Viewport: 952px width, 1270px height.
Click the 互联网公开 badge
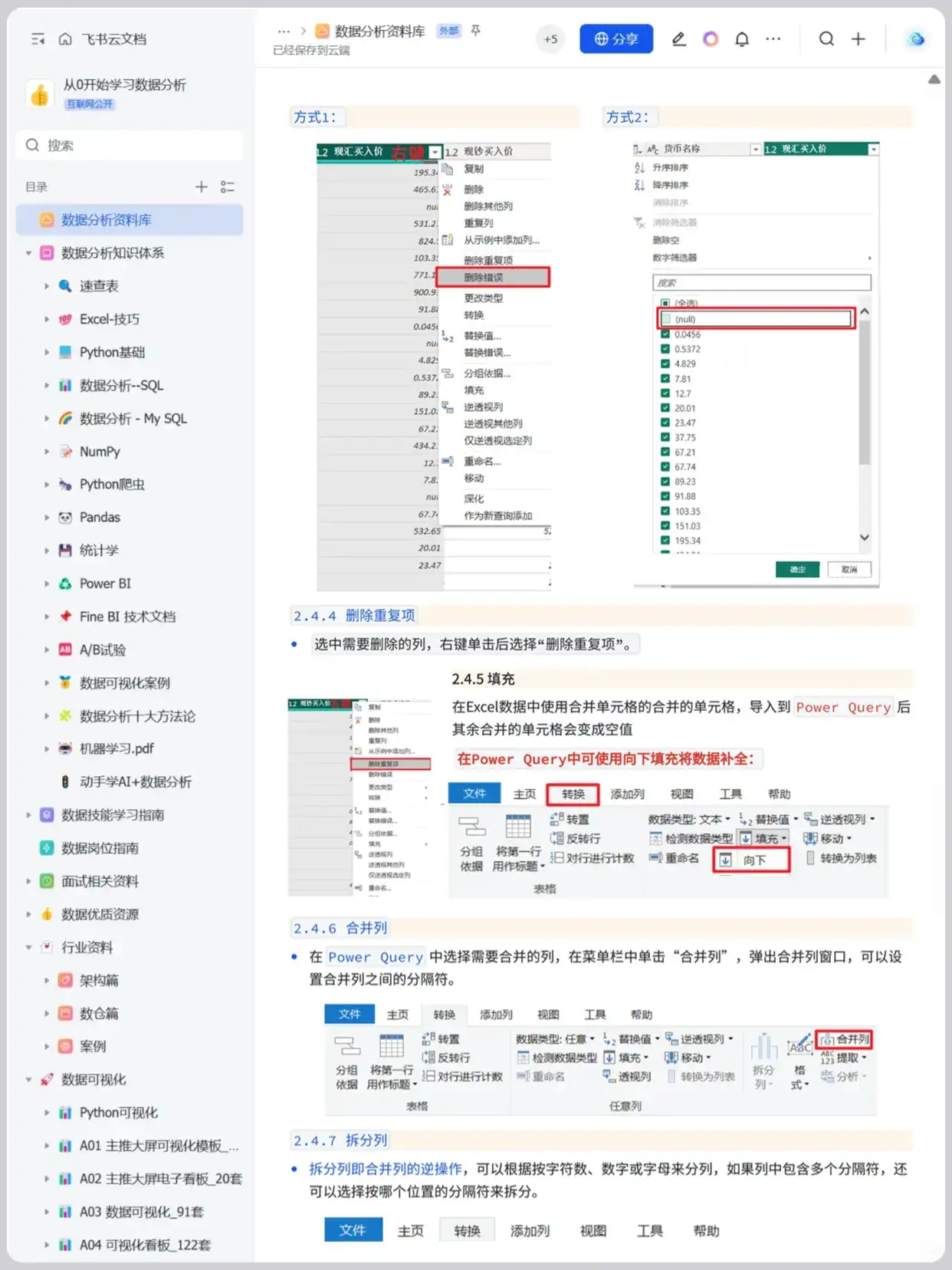[90, 104]
